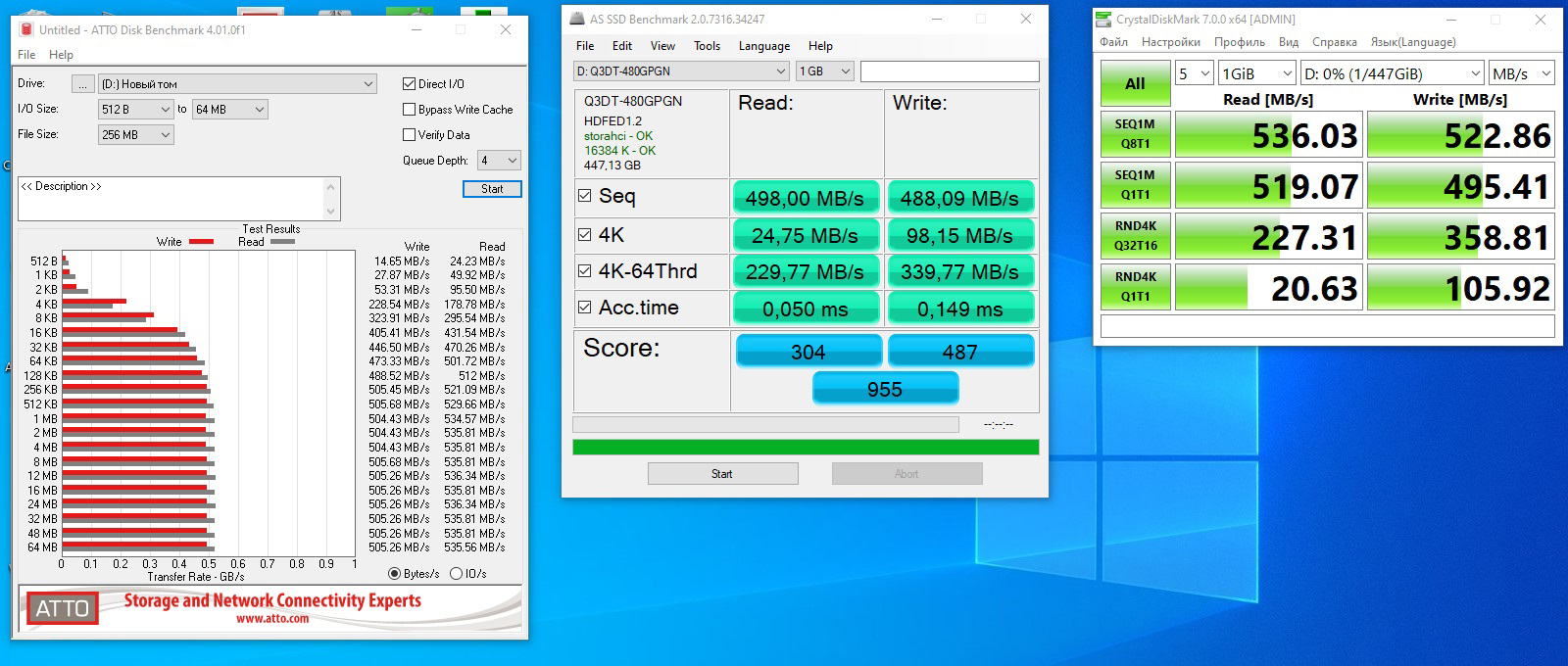
Task: Click the ATTO Description text field
Action: coord(171,199)
